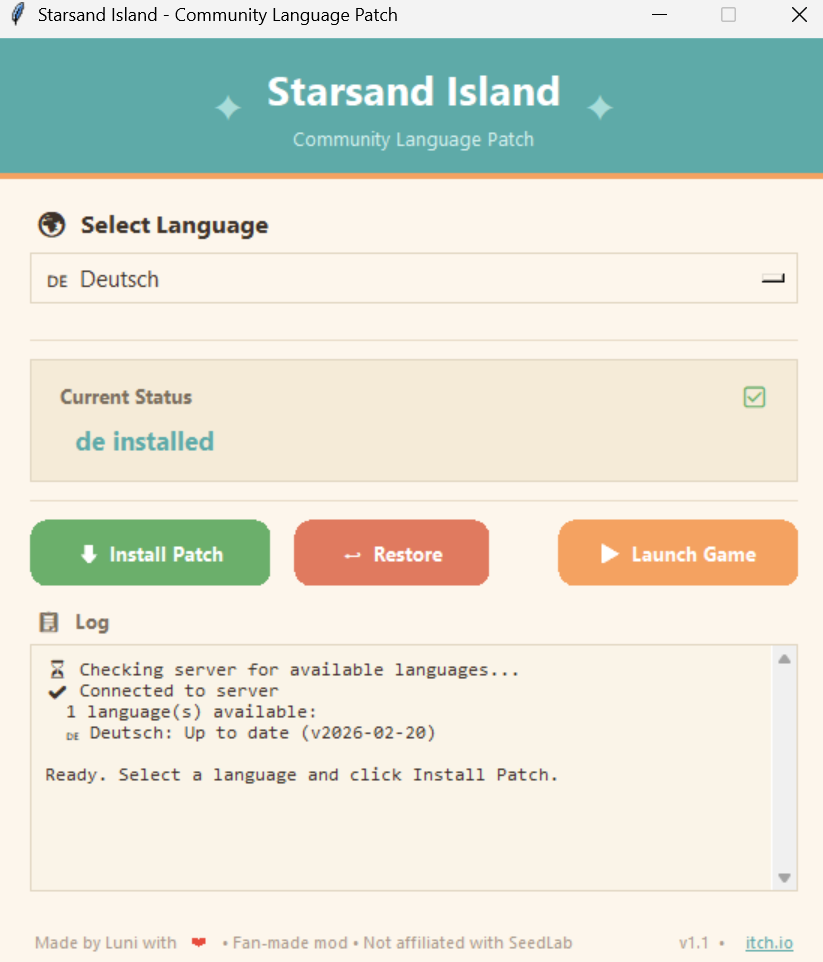The height and width of the screenshot is (962, 823).
Task: Click the DE flag label in language combo box
Action: pos(57,281)
